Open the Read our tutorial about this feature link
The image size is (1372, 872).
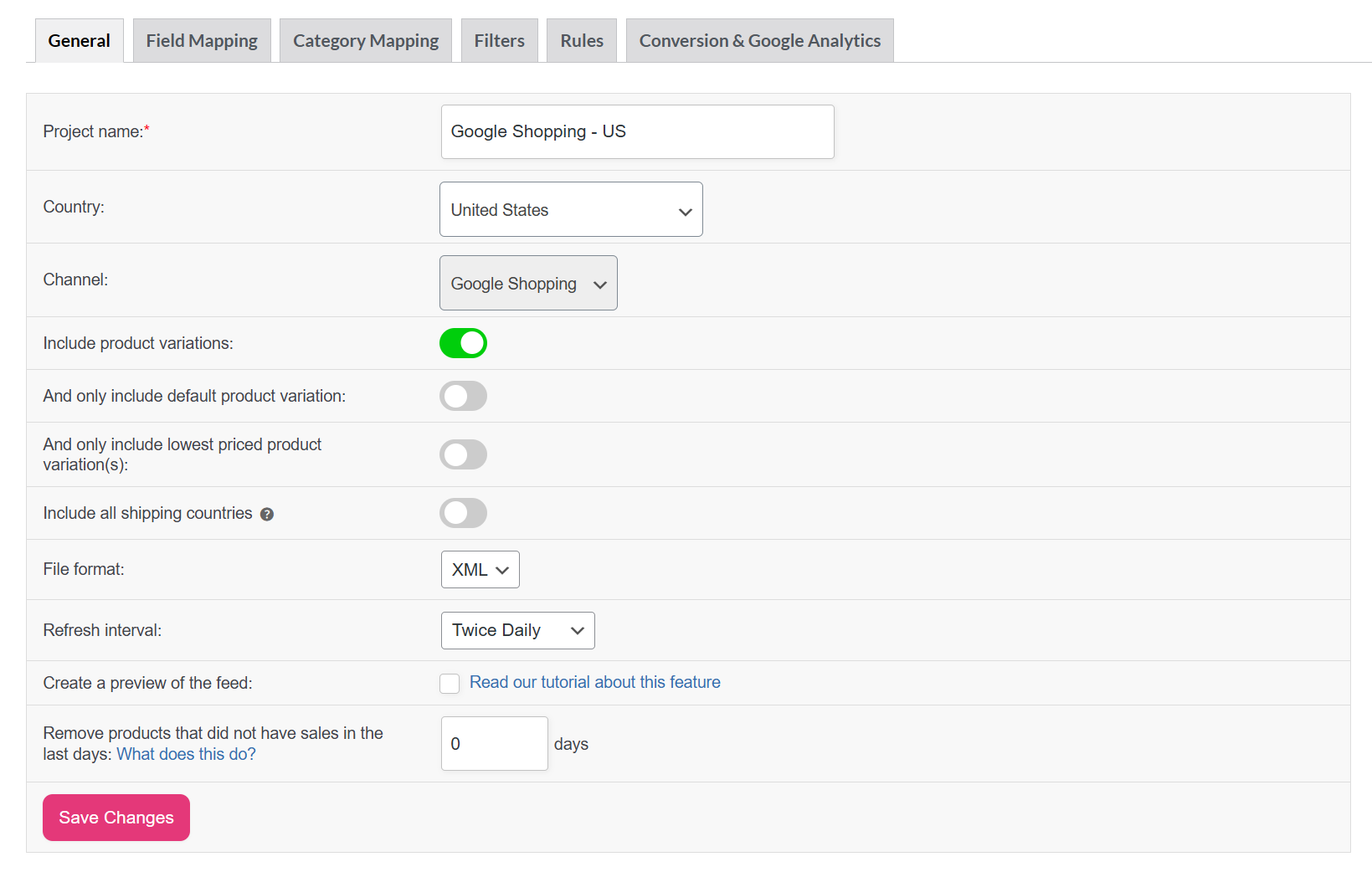click(x=594, y=682)
